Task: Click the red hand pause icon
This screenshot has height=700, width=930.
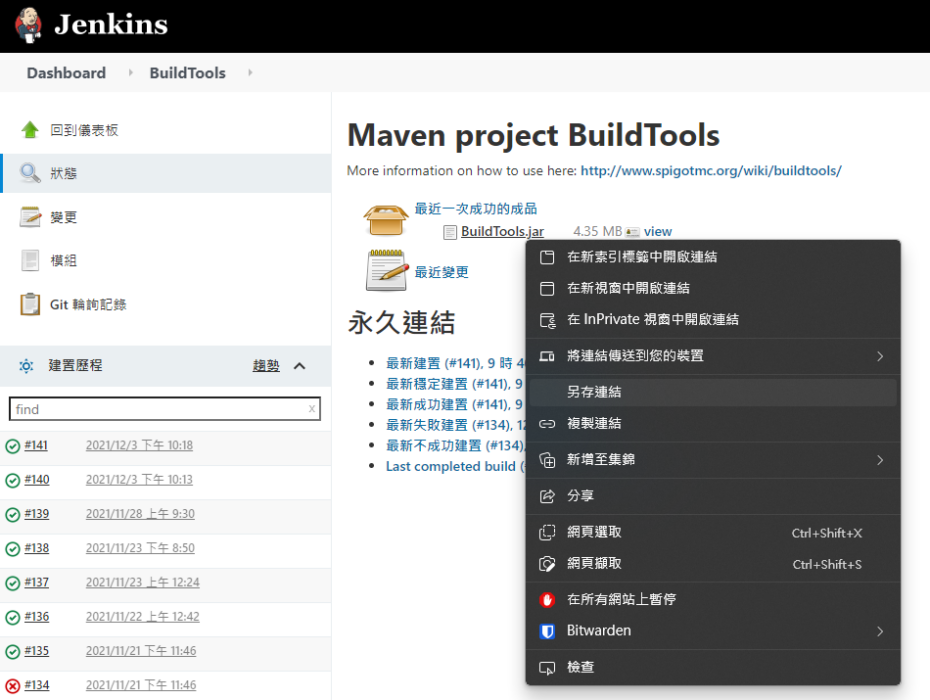Action: click(547, 600)
